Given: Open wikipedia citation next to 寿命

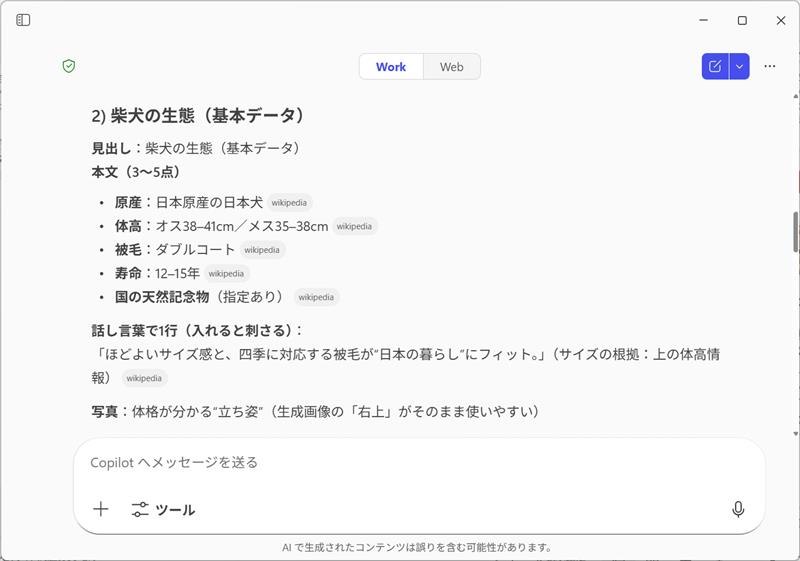Looking at the screenshot, I should point(226,273).
